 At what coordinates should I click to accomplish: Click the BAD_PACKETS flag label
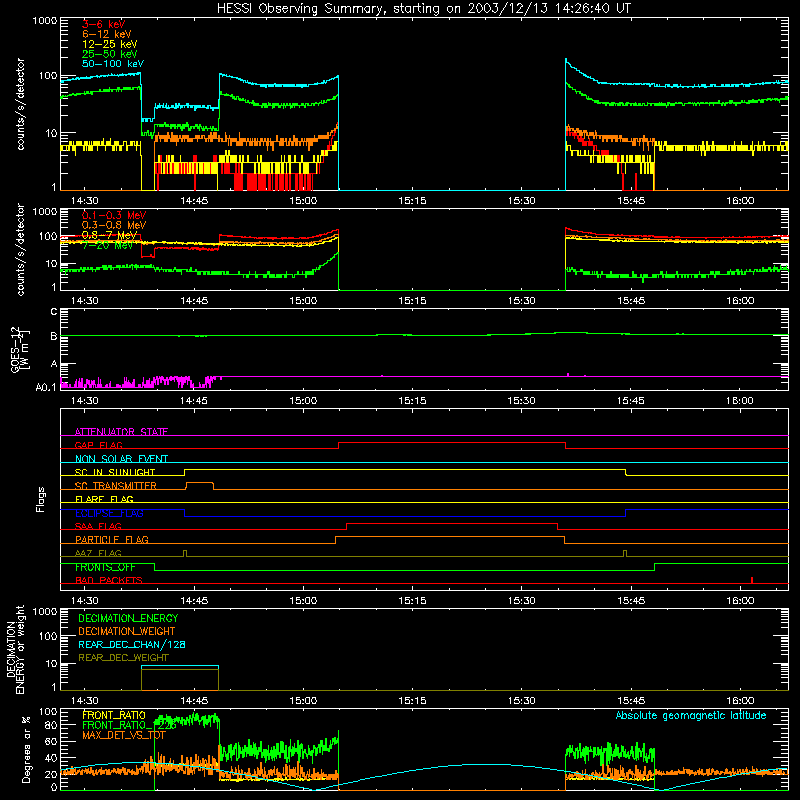click(109, 580)
